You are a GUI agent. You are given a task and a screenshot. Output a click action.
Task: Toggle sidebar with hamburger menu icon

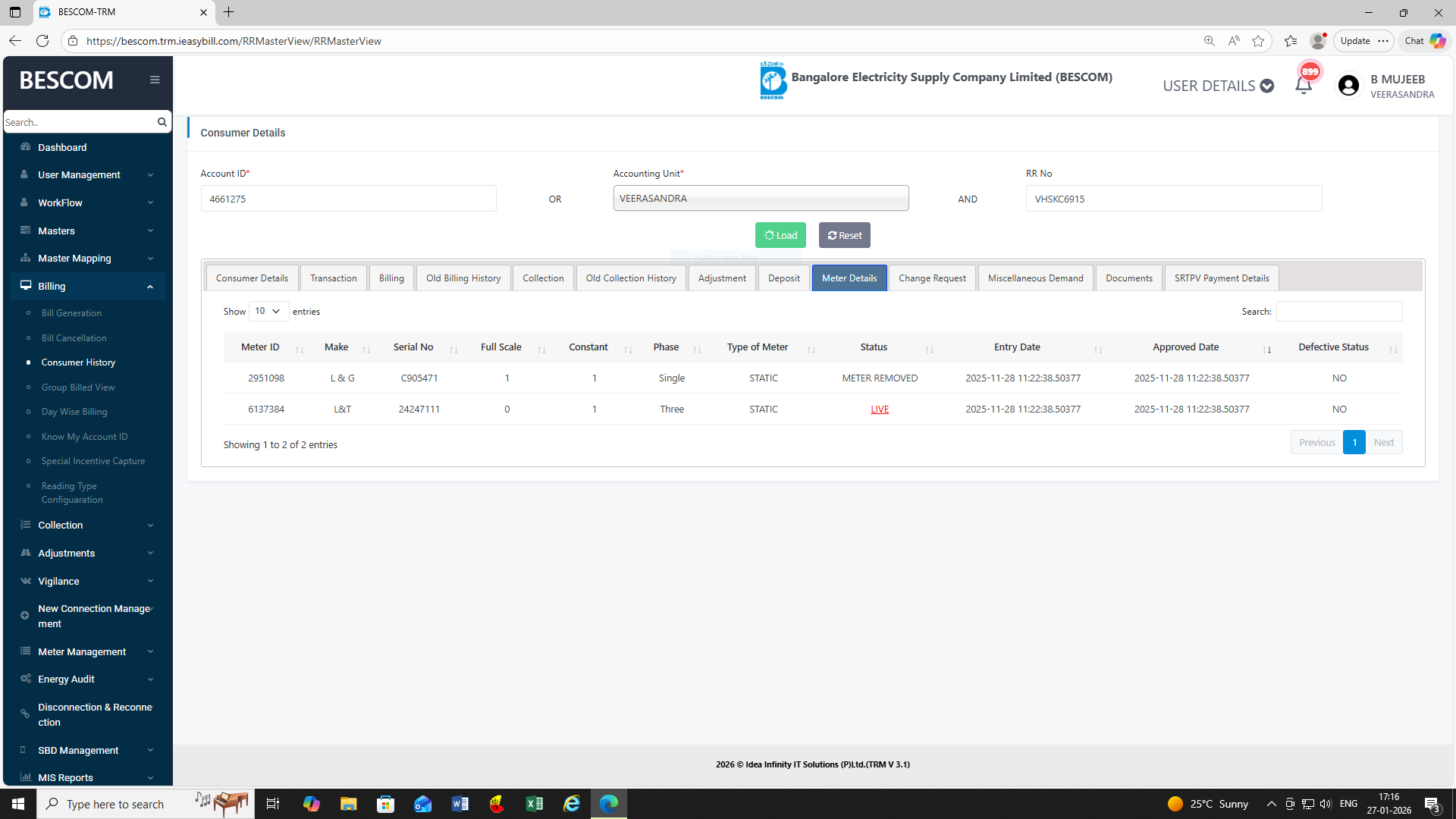155,80
